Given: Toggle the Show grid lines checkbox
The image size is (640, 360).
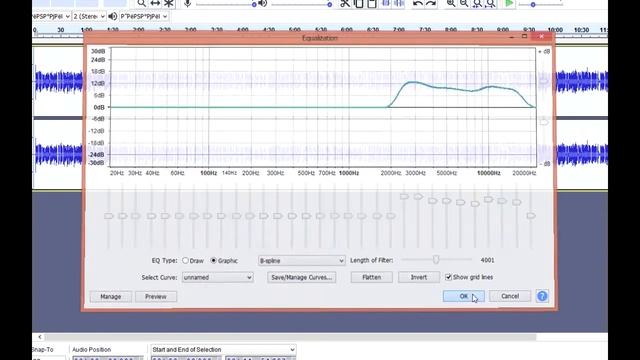Looking at the screenshot, I should point(448,277).
